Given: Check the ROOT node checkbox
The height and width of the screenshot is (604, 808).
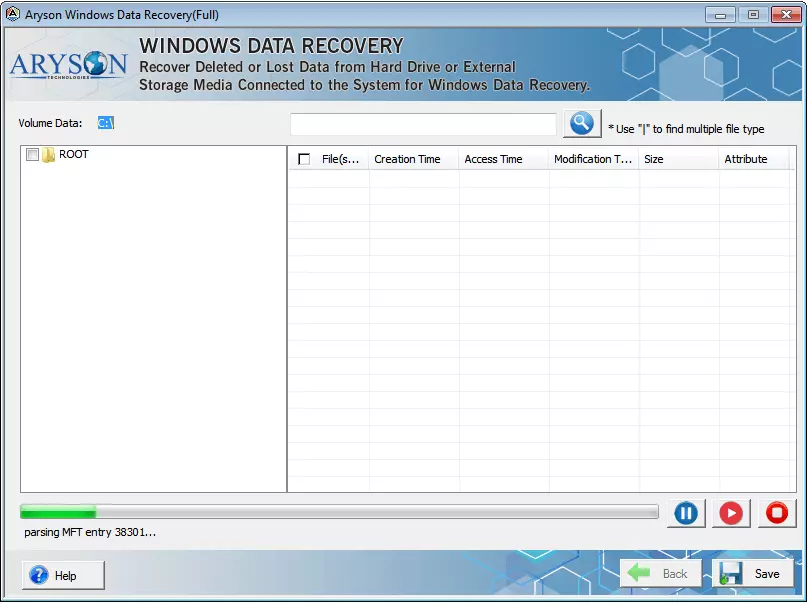Looking at the screenshot, I should (31, 155).
